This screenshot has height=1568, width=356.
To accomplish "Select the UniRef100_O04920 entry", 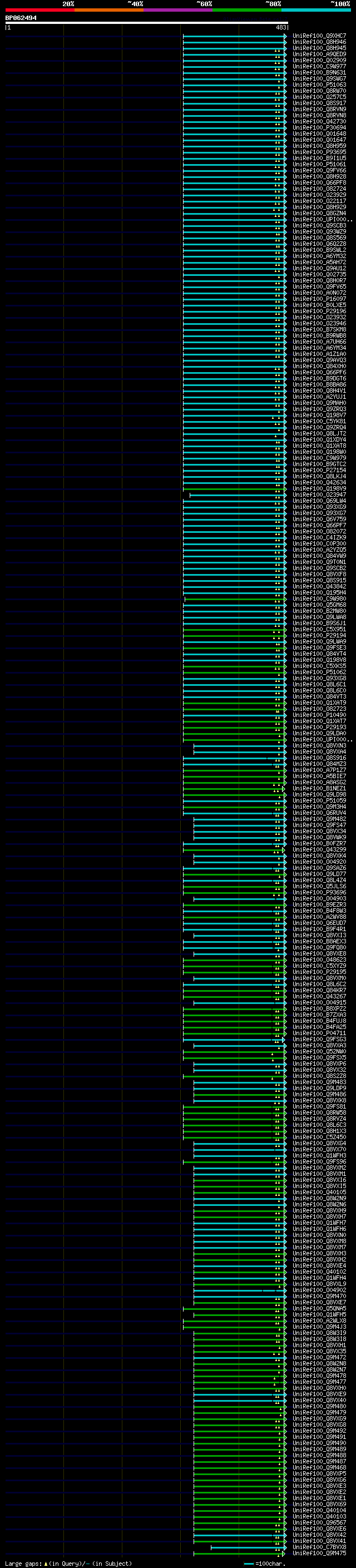I will [319, 862].
